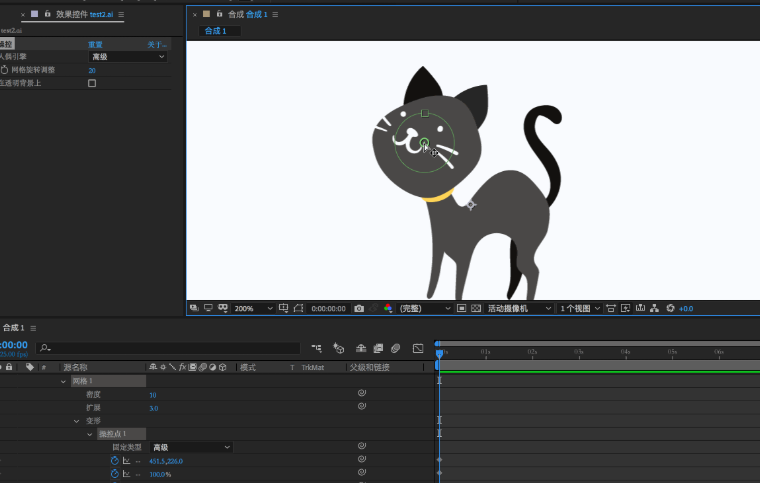Open graph editor icon in timeline
This screenshot has height=483, width=760.
(x=418, y=348)
